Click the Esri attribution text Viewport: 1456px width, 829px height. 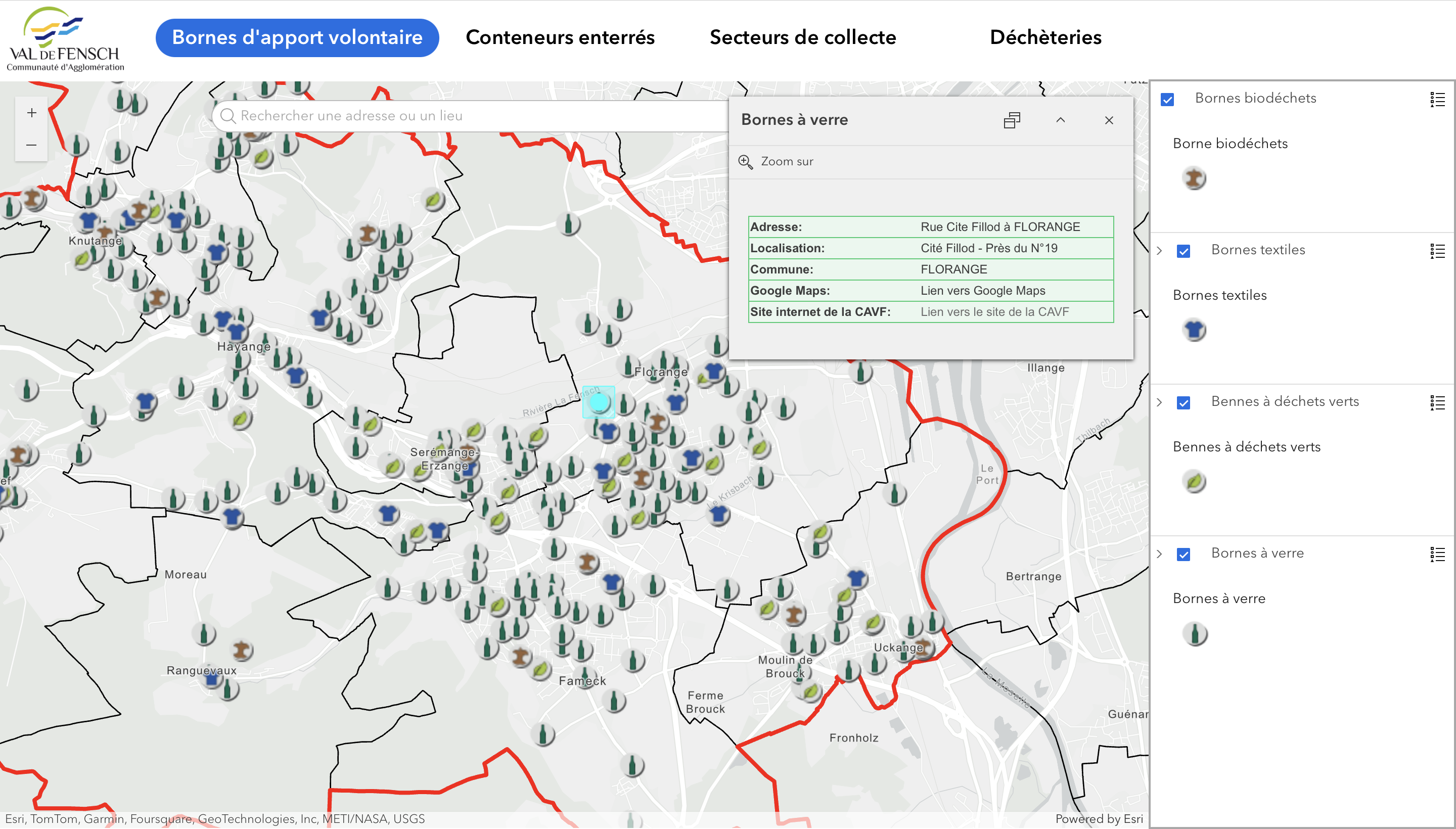click(x=215, y=819)
